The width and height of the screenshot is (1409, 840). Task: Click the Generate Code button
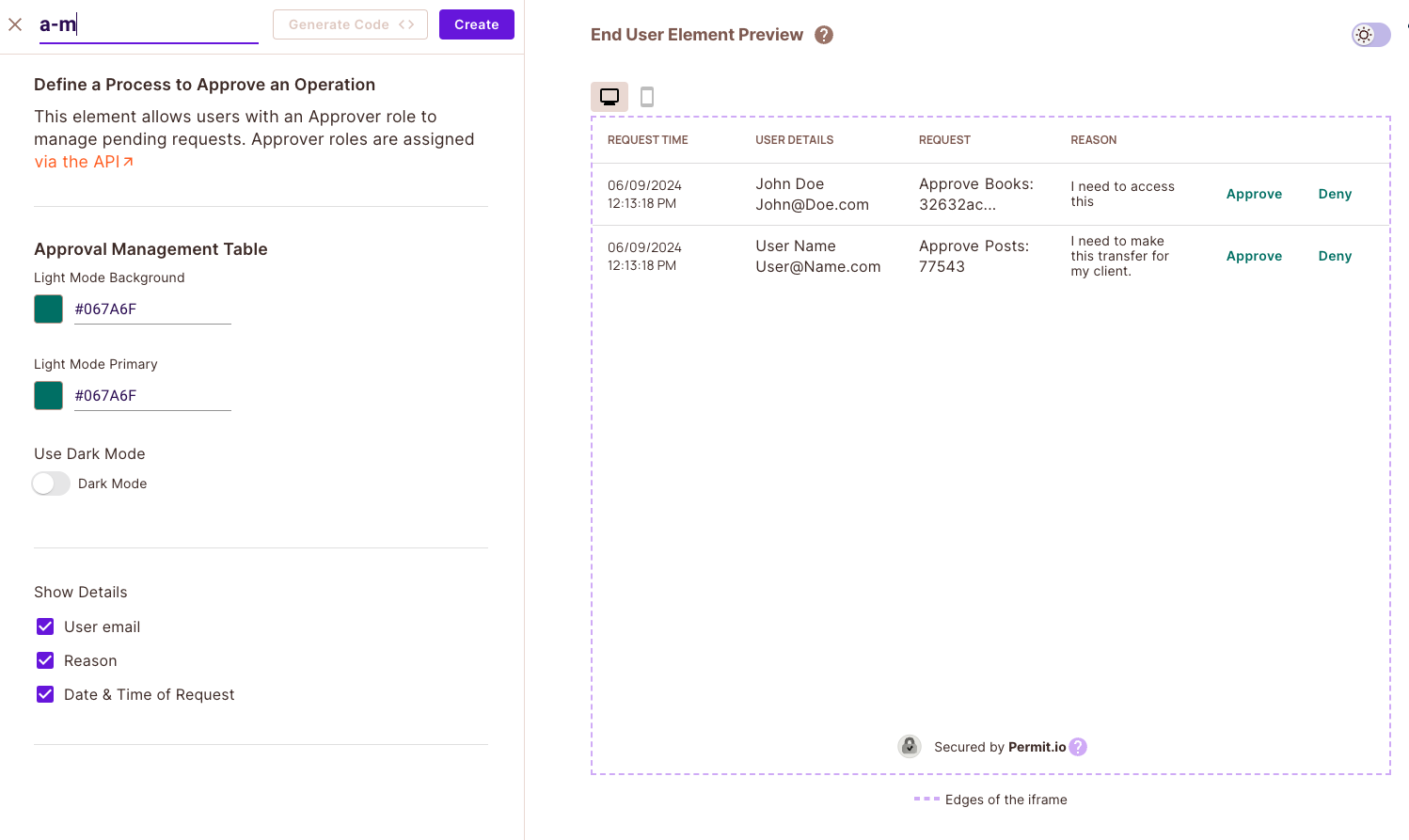coord(350,24)
